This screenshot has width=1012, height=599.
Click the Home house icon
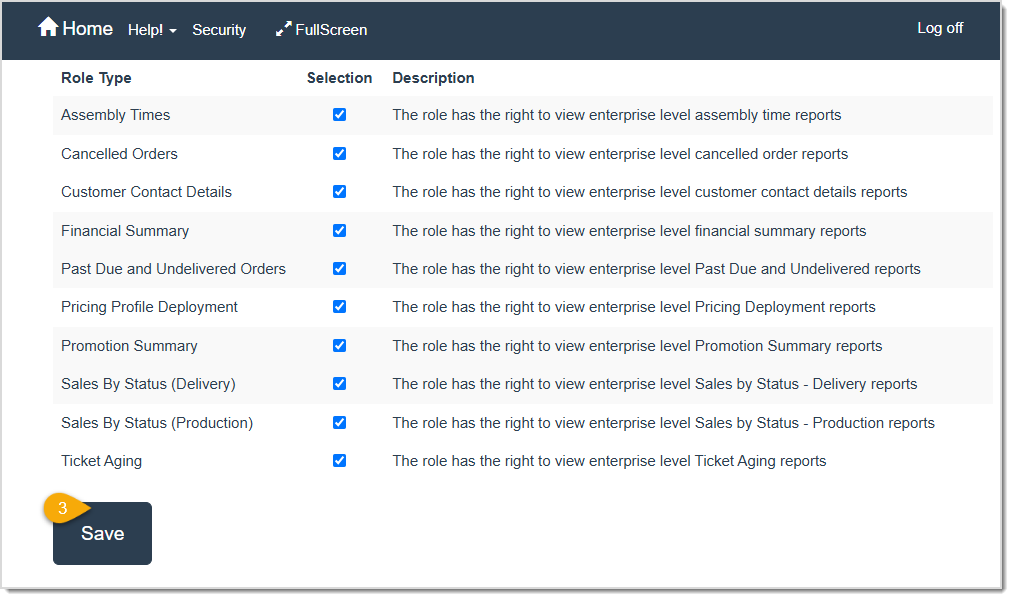click(x=47, y=27)
